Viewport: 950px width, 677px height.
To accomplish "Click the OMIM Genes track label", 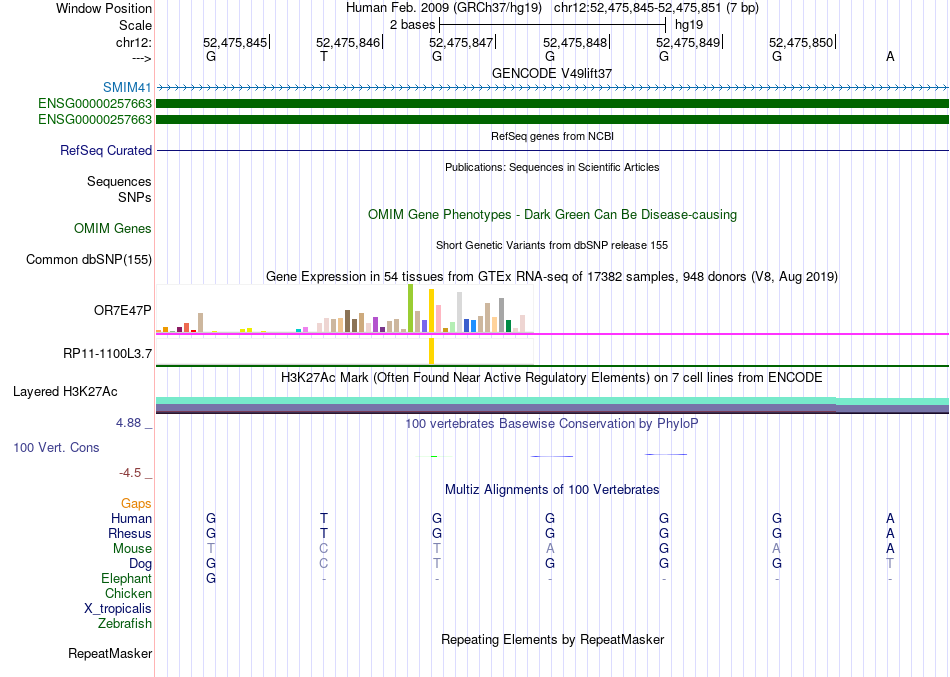I will (x=113, y=228).
